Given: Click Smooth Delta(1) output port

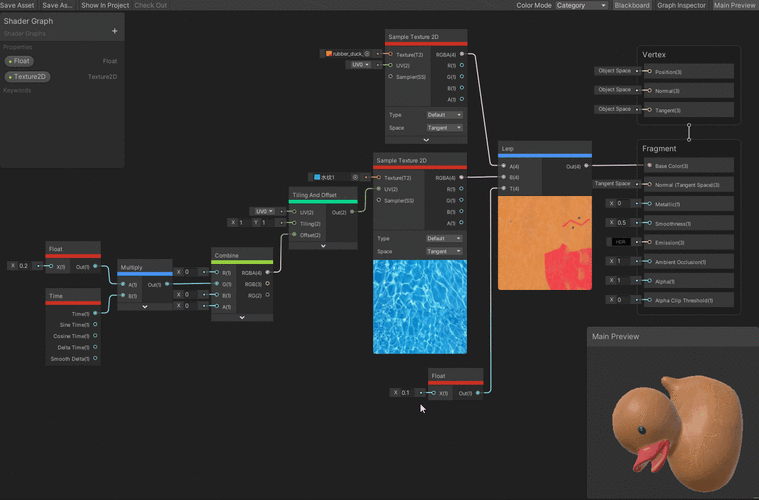Looking at the screenshot, I should [x=95, y=359].
